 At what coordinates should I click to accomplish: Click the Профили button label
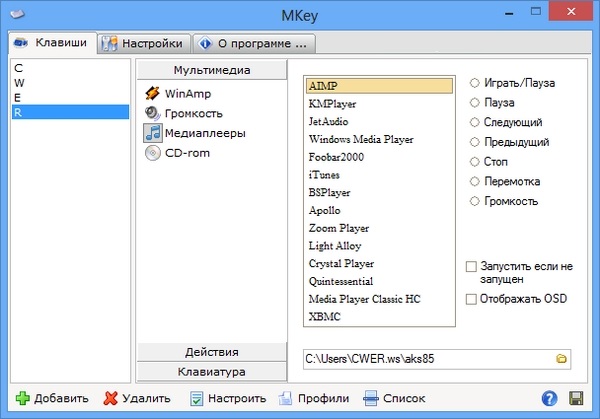tap(323, 398)
